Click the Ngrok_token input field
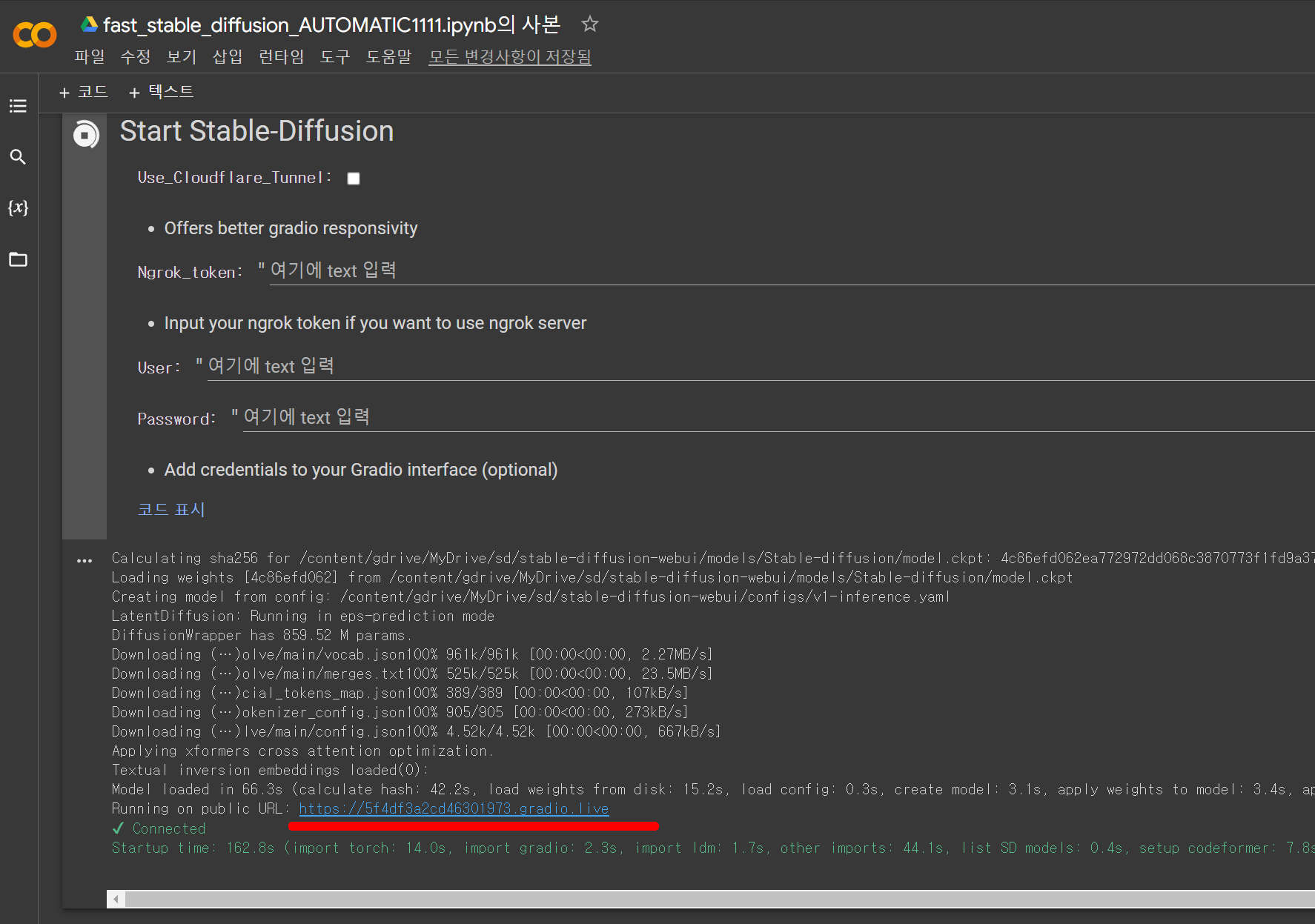 [x=792, y=270]
